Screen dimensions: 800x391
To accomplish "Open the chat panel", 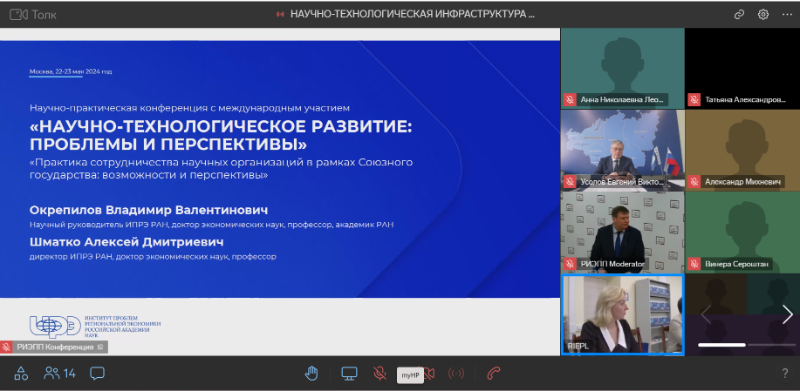I will click(97, 373).
